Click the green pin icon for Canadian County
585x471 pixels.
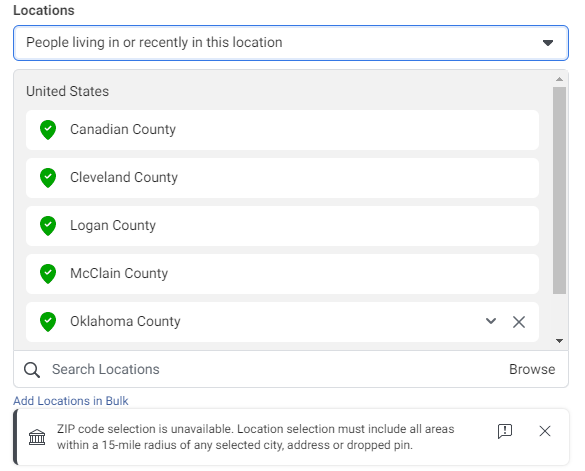48,130
